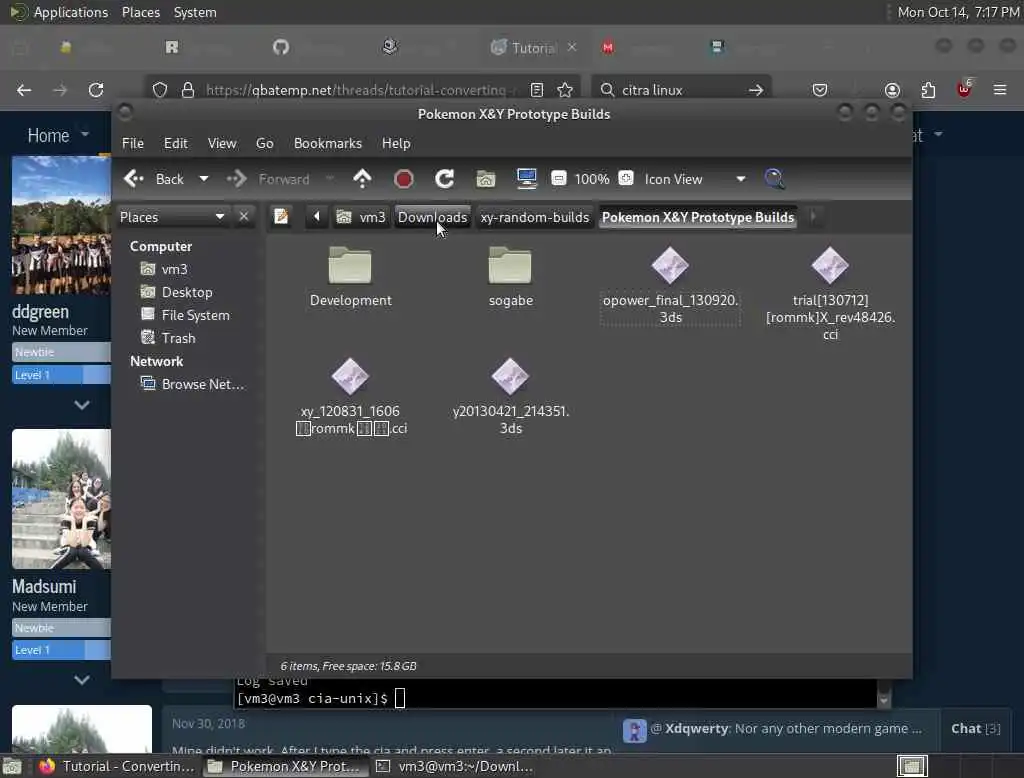Click the search go arrow in Firefox
Image resolution: width=1024 pixels, height=778 pixels.
pos(756,90)
